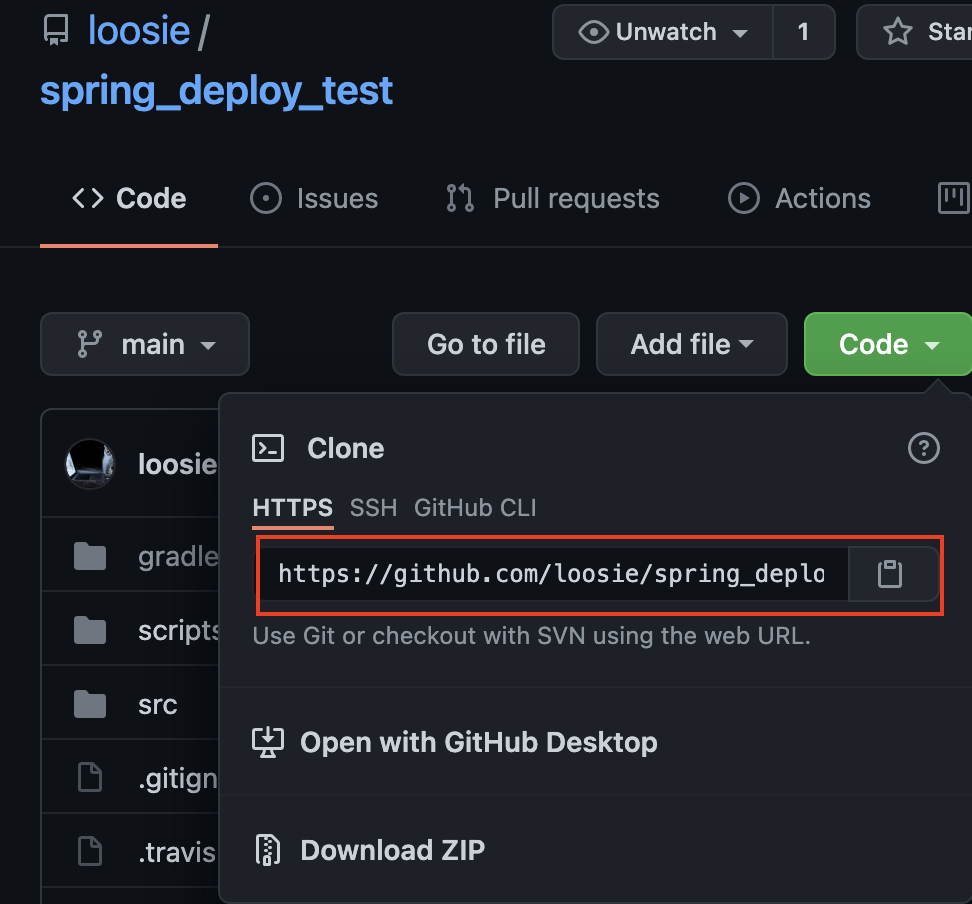
Task: Open the gradle folder
Action: (178, 556)
